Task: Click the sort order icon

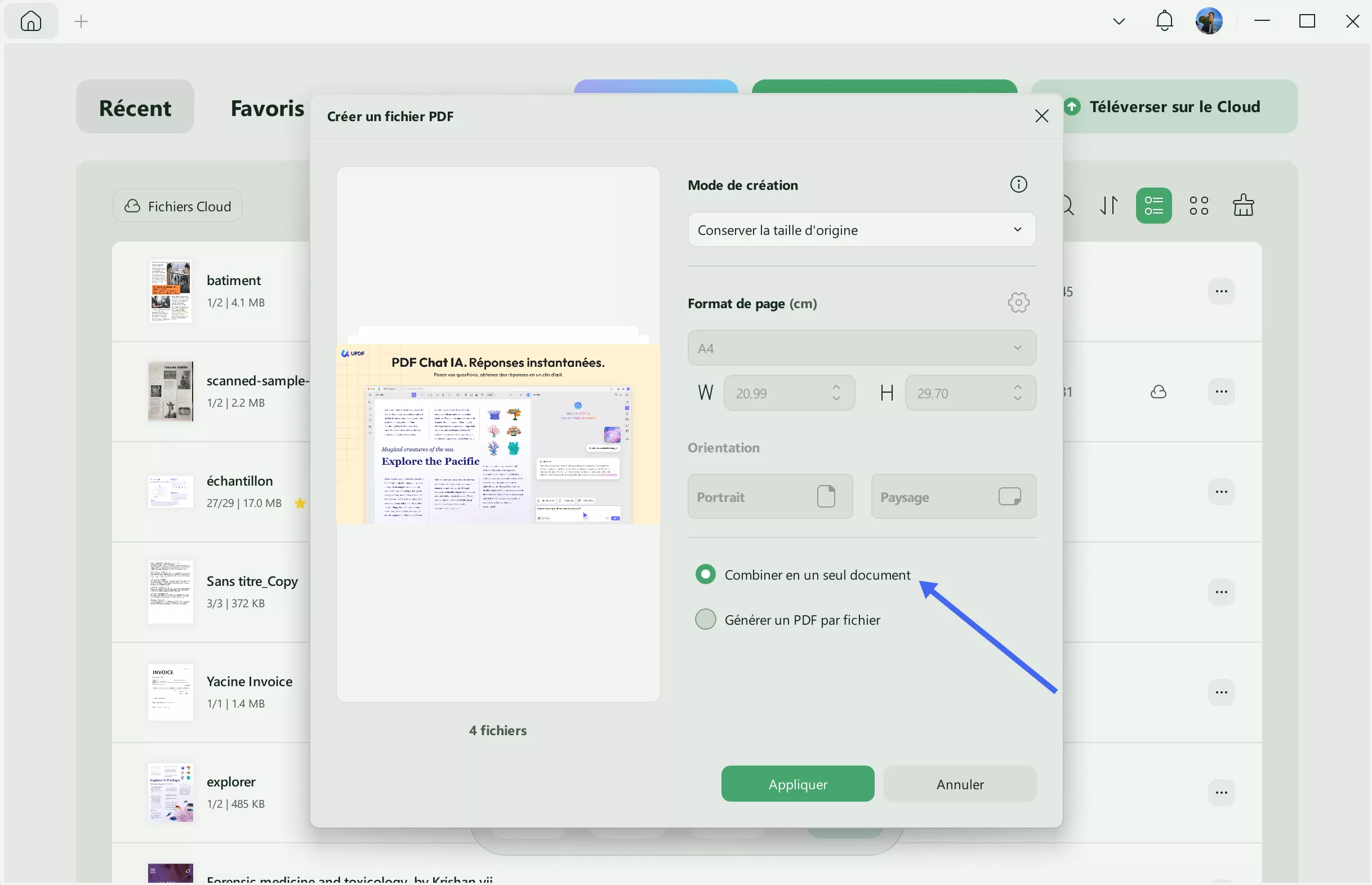Action: pos(1109,205)
